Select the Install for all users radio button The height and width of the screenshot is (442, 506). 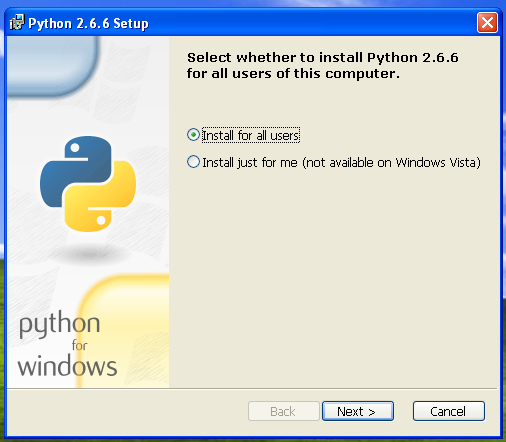(193, 135)
